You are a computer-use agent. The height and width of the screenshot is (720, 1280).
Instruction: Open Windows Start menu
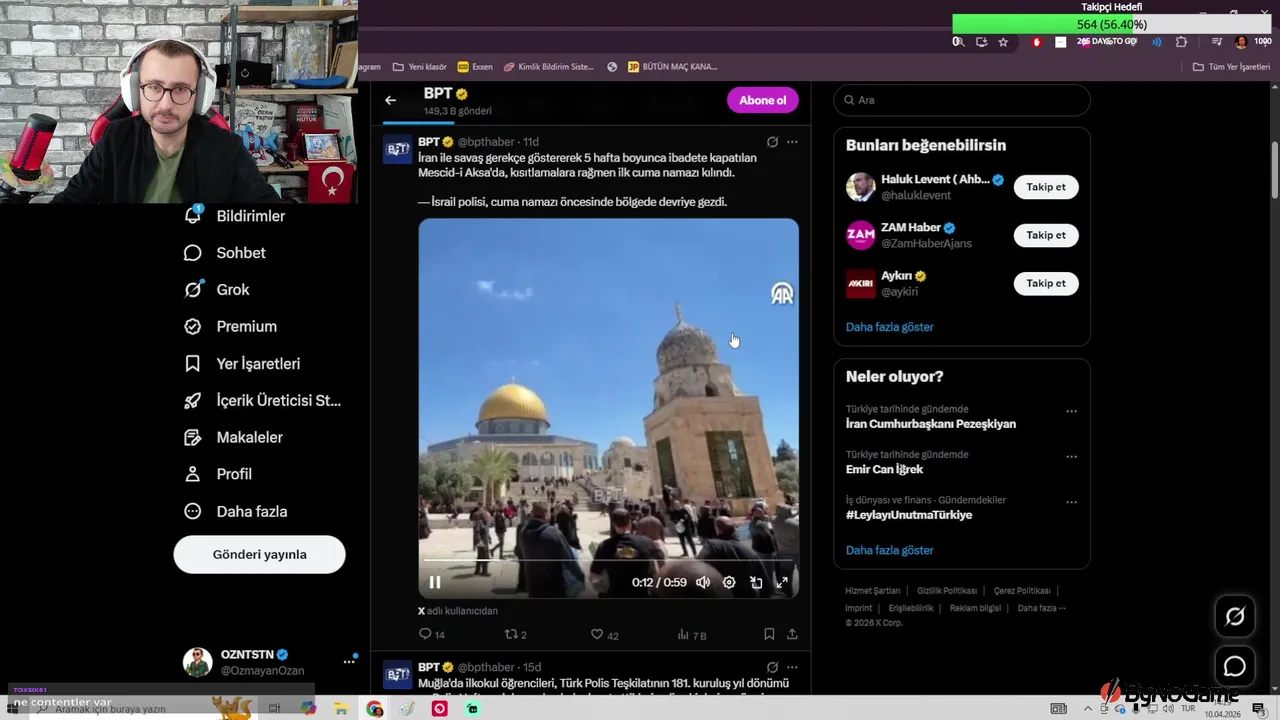(x=12, y=709)
